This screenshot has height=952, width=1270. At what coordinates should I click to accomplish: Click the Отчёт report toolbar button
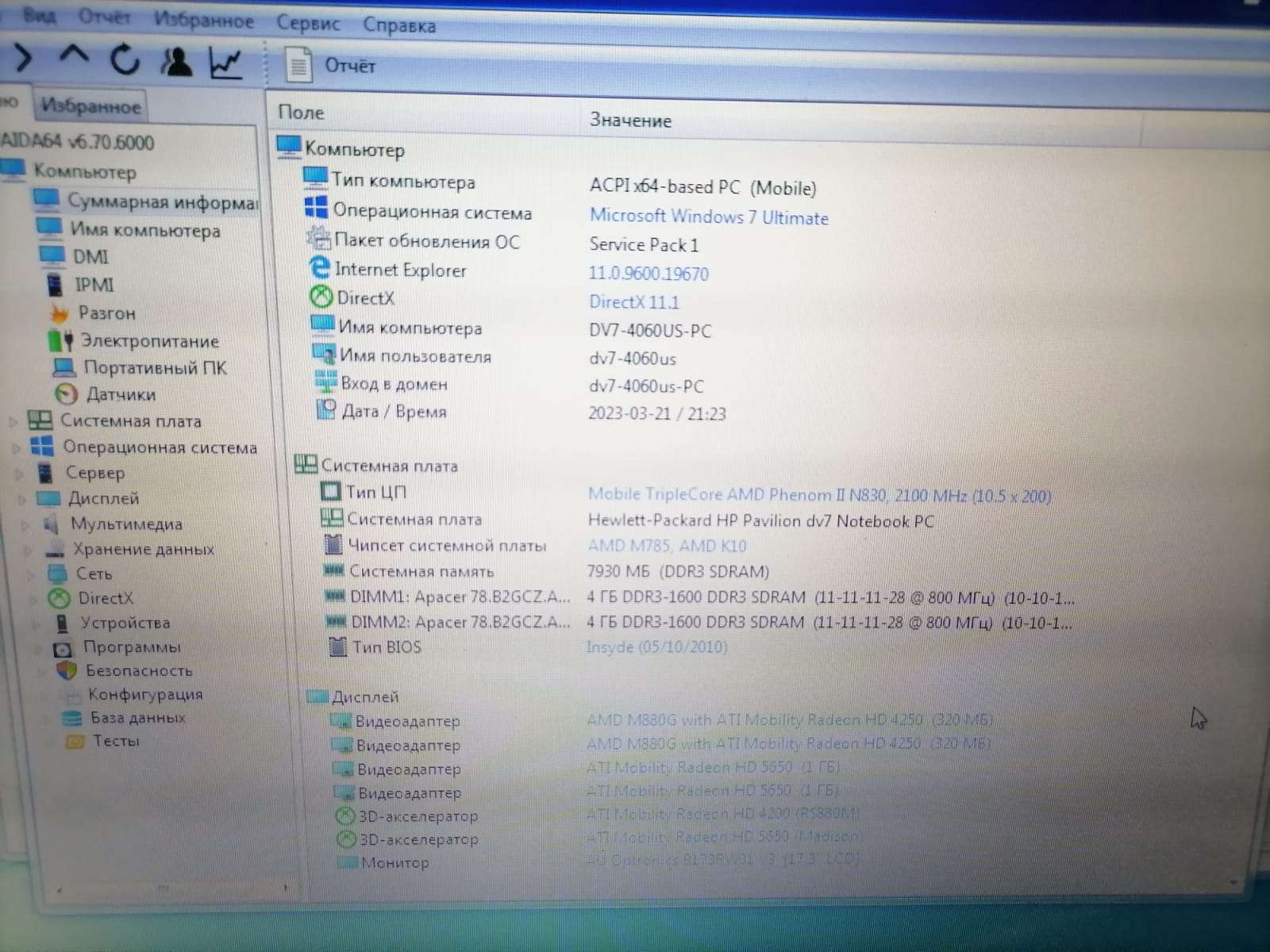coord(332,66)
